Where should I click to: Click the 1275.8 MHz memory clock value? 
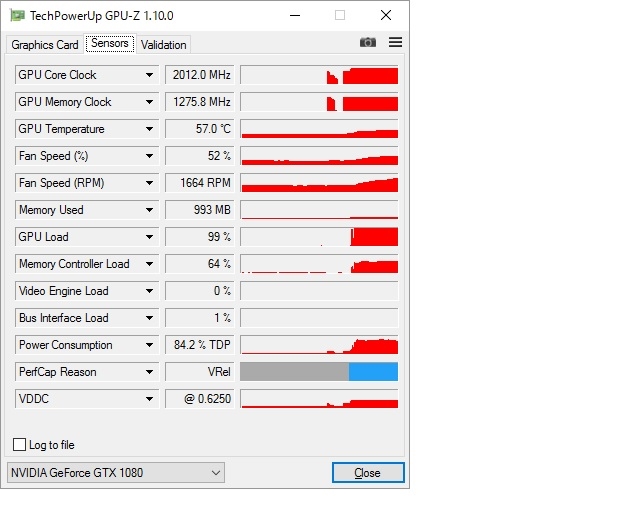tap(200, 102)
